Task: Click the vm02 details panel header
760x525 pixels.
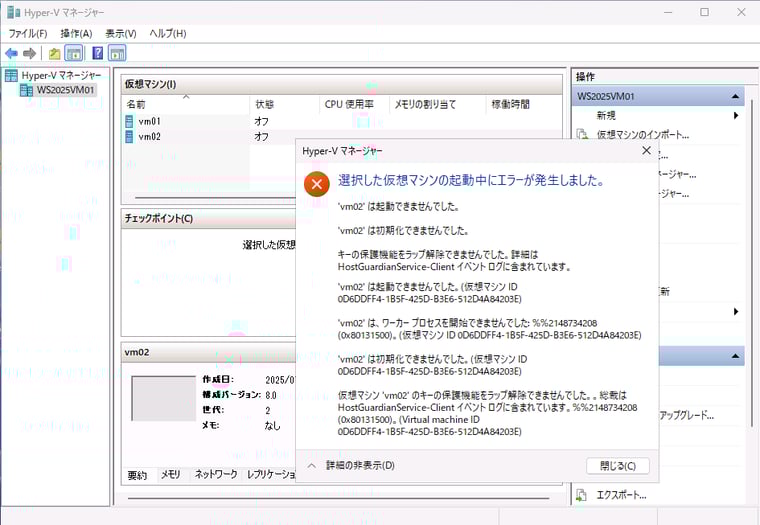Action: pyautogui.click(x=208, y=352)
